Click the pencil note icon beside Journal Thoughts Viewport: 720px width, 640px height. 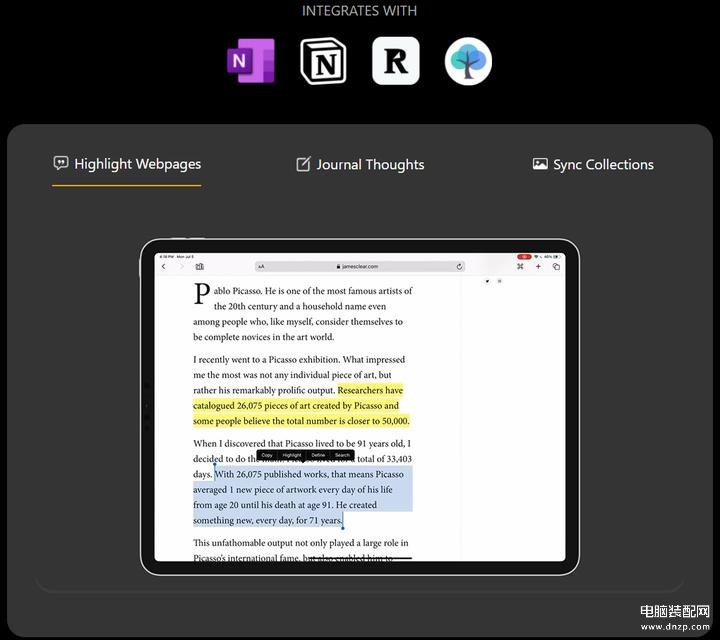(x=303, y=164)
